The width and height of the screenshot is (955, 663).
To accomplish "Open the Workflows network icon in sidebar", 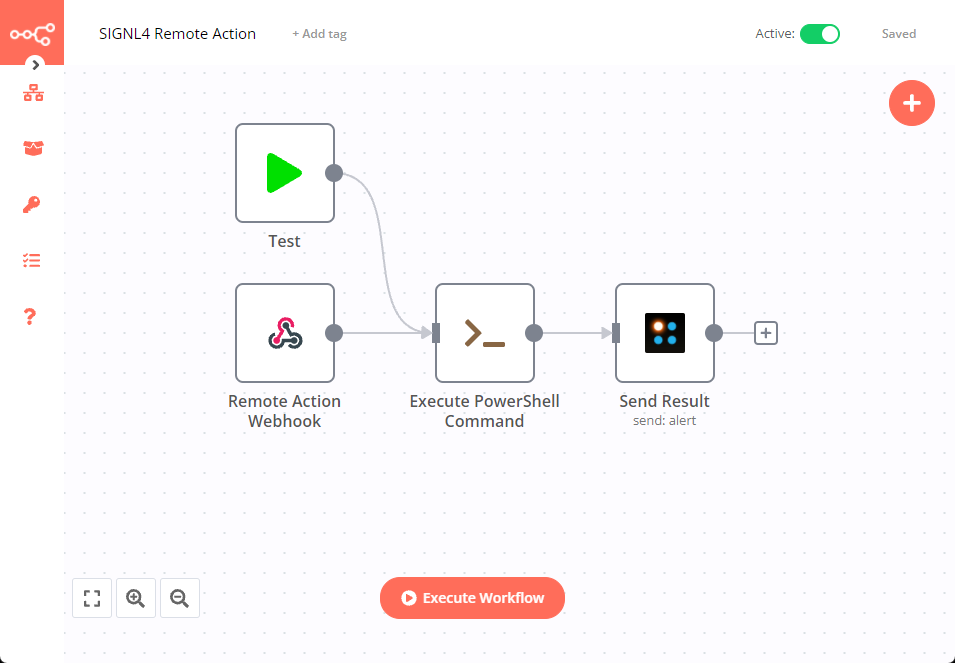I will point(33,93).
